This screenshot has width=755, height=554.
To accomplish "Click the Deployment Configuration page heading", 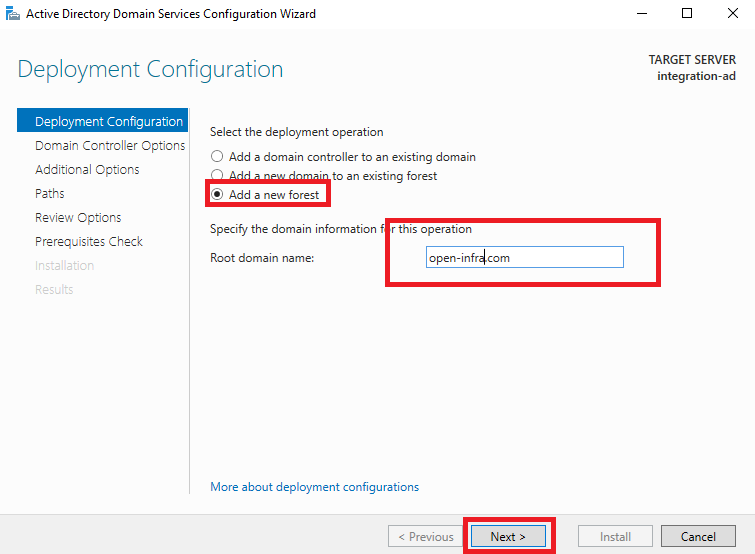I will (150, 69).
